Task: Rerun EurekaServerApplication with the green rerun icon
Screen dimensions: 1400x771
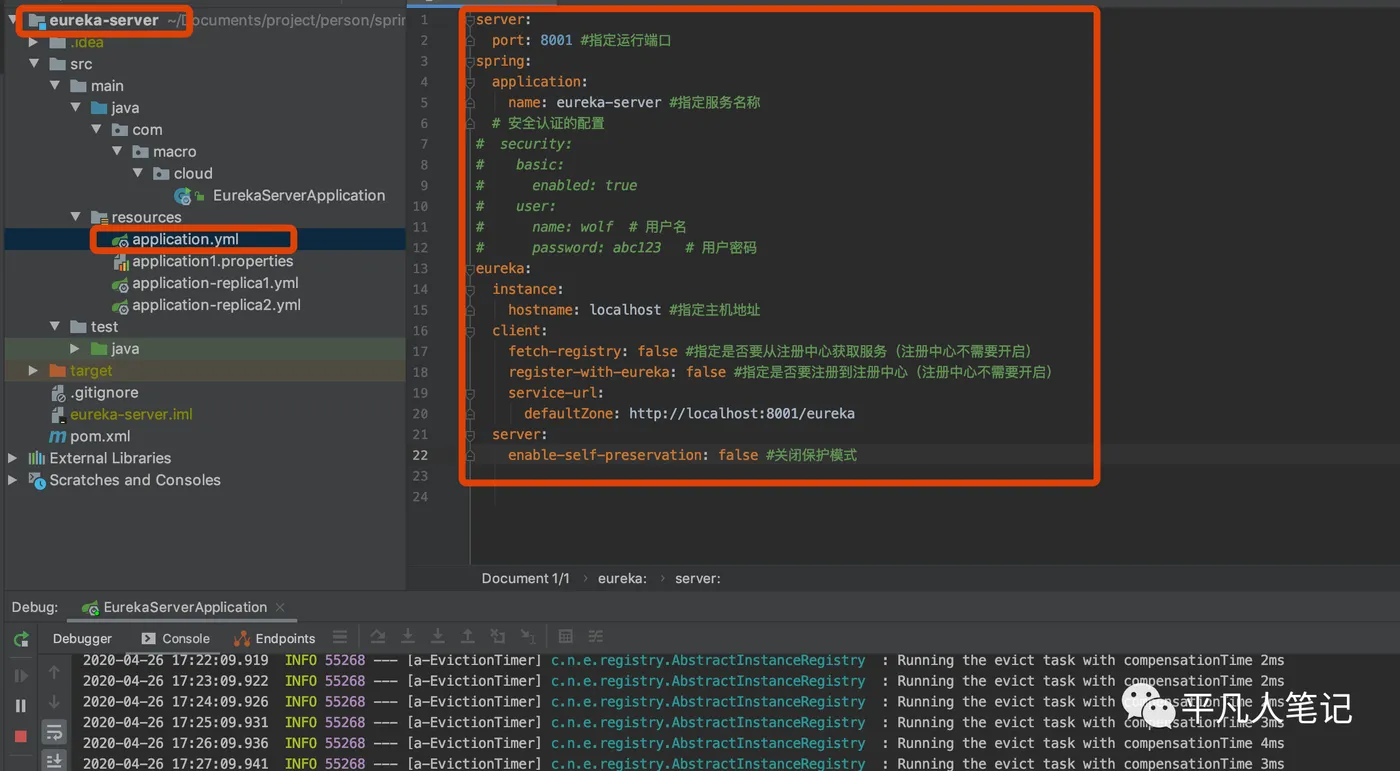Action: (x=20, y=638)
